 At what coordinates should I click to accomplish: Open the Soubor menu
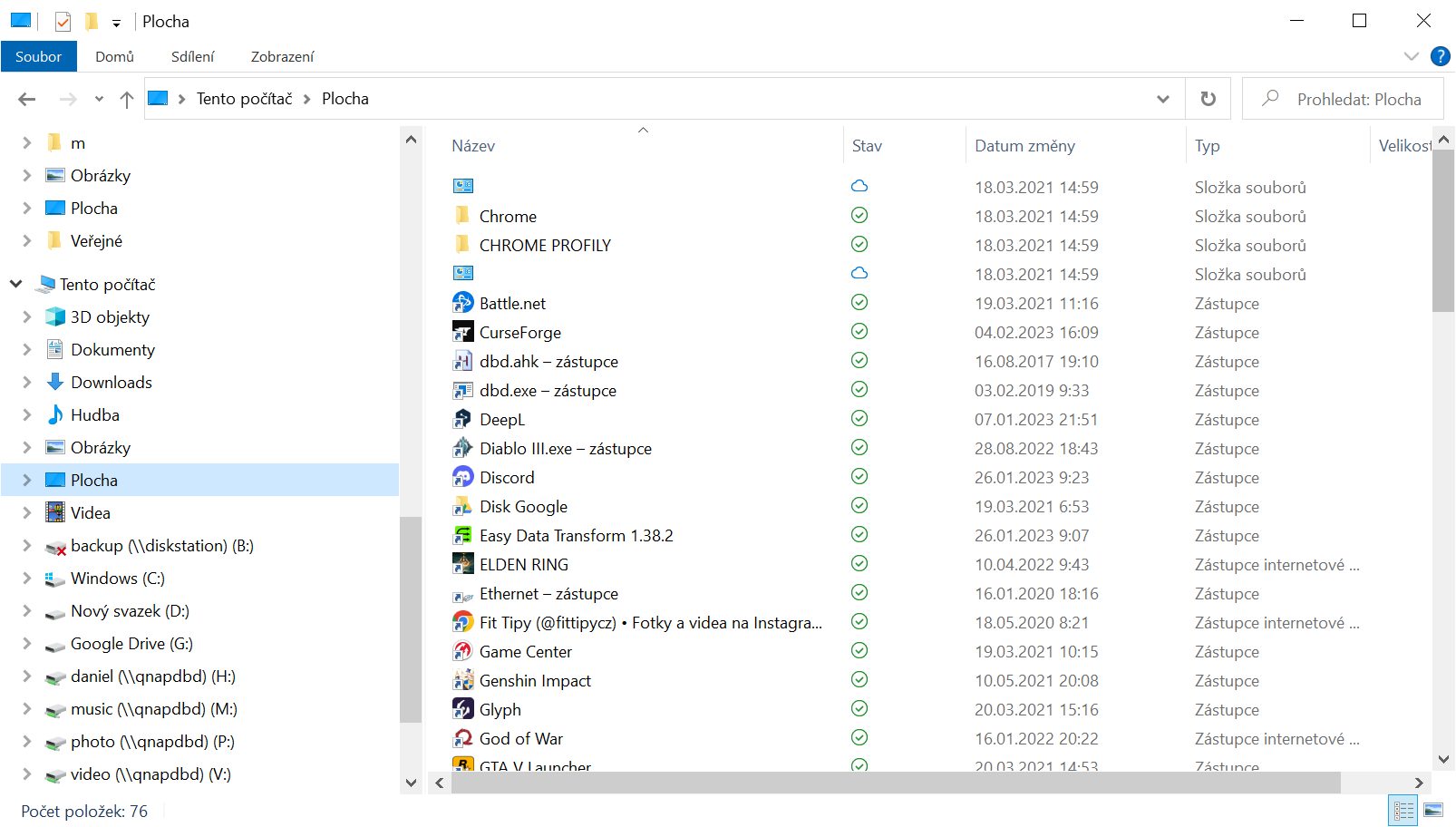tap(39, 56)
